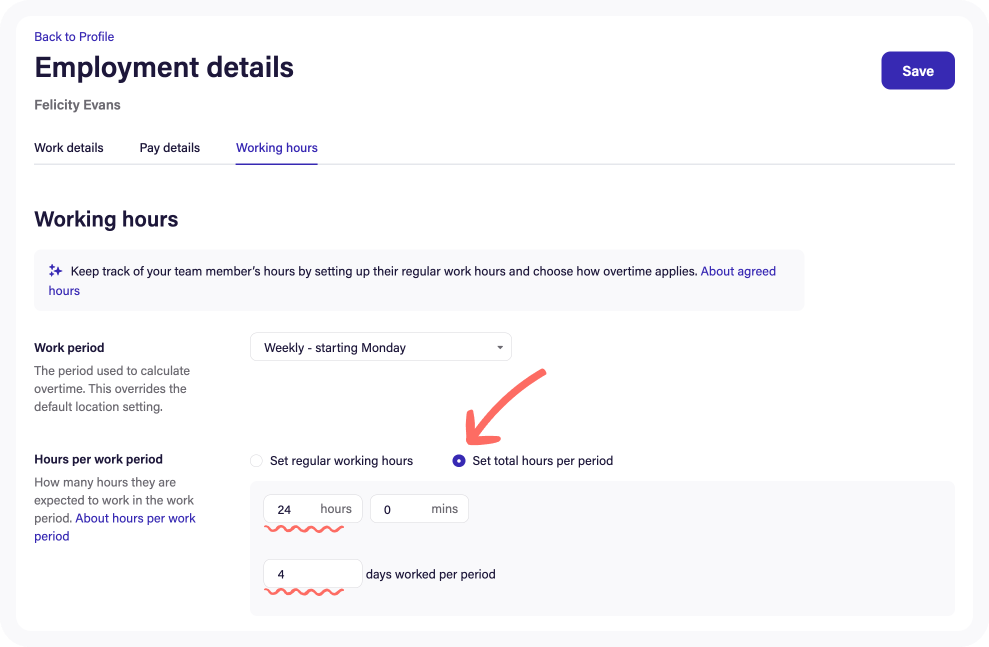The height and width of the screenshot is (647, 989).
Task: Select the Set total hours per period option
Action: click(459, 461)
